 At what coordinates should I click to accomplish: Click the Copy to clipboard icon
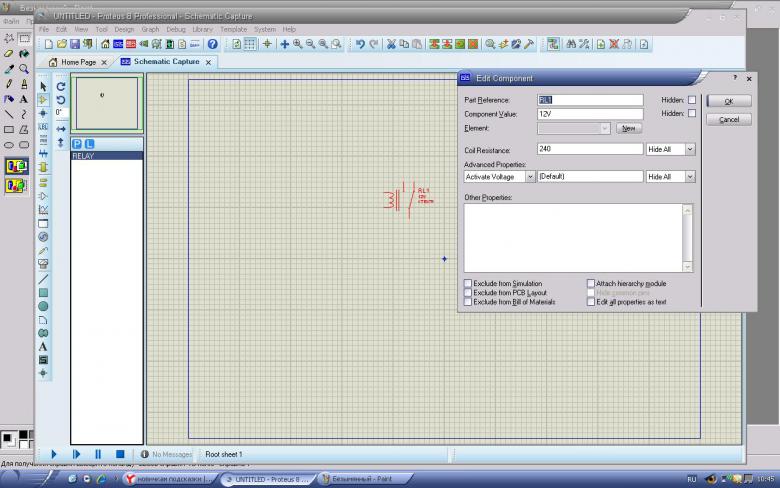click(x=404, y=44)
